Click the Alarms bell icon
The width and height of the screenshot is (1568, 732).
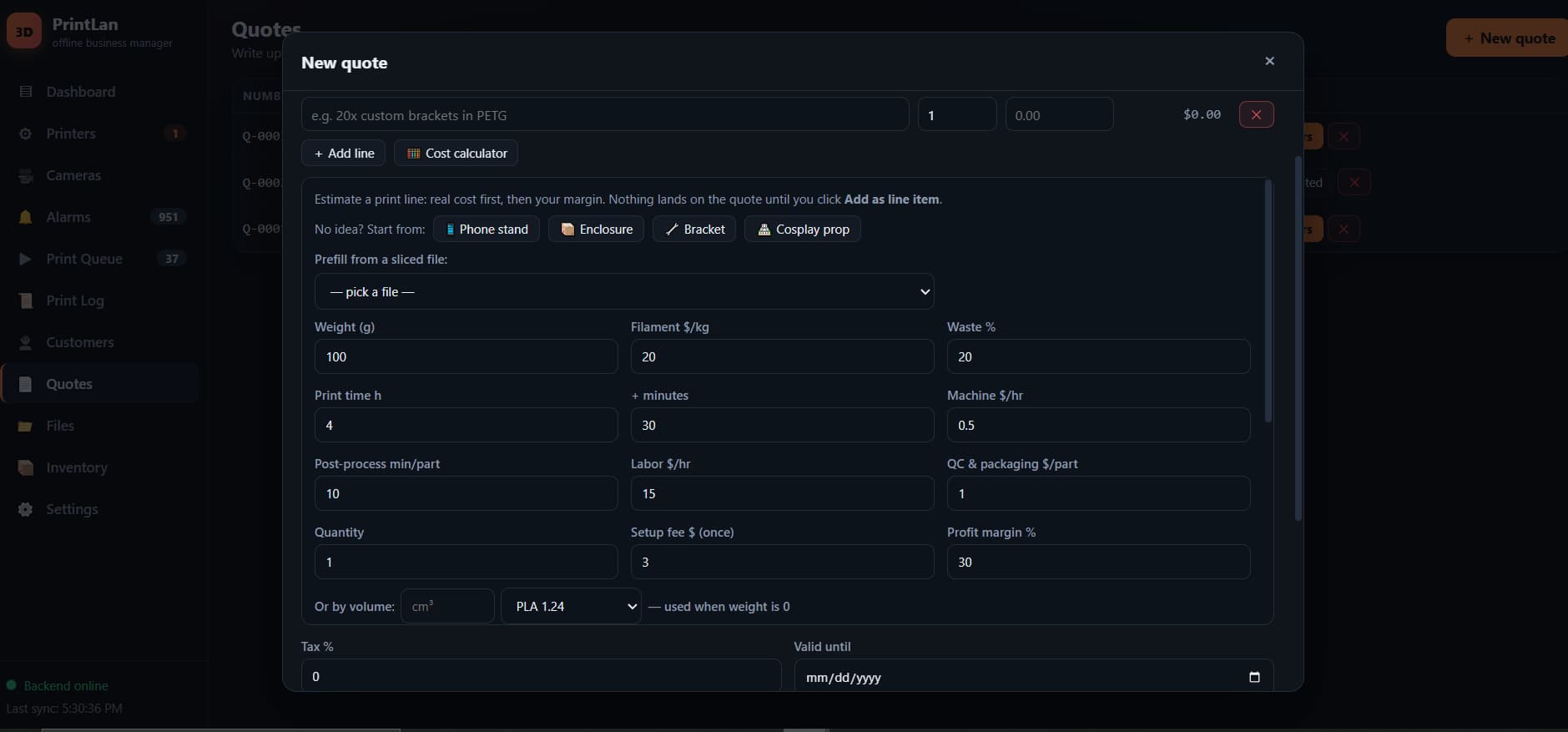click(x=26, y=217)
